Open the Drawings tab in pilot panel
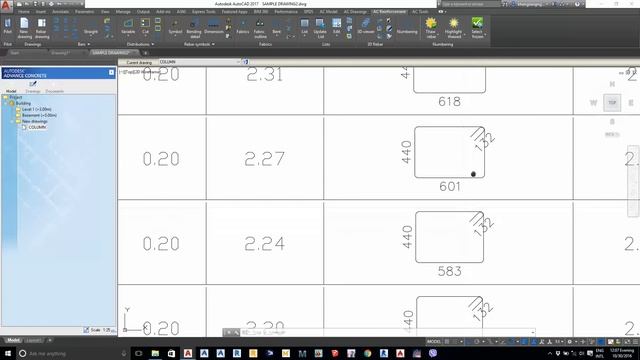The width and height of the screenshot is (640, 360). point(33,91)
